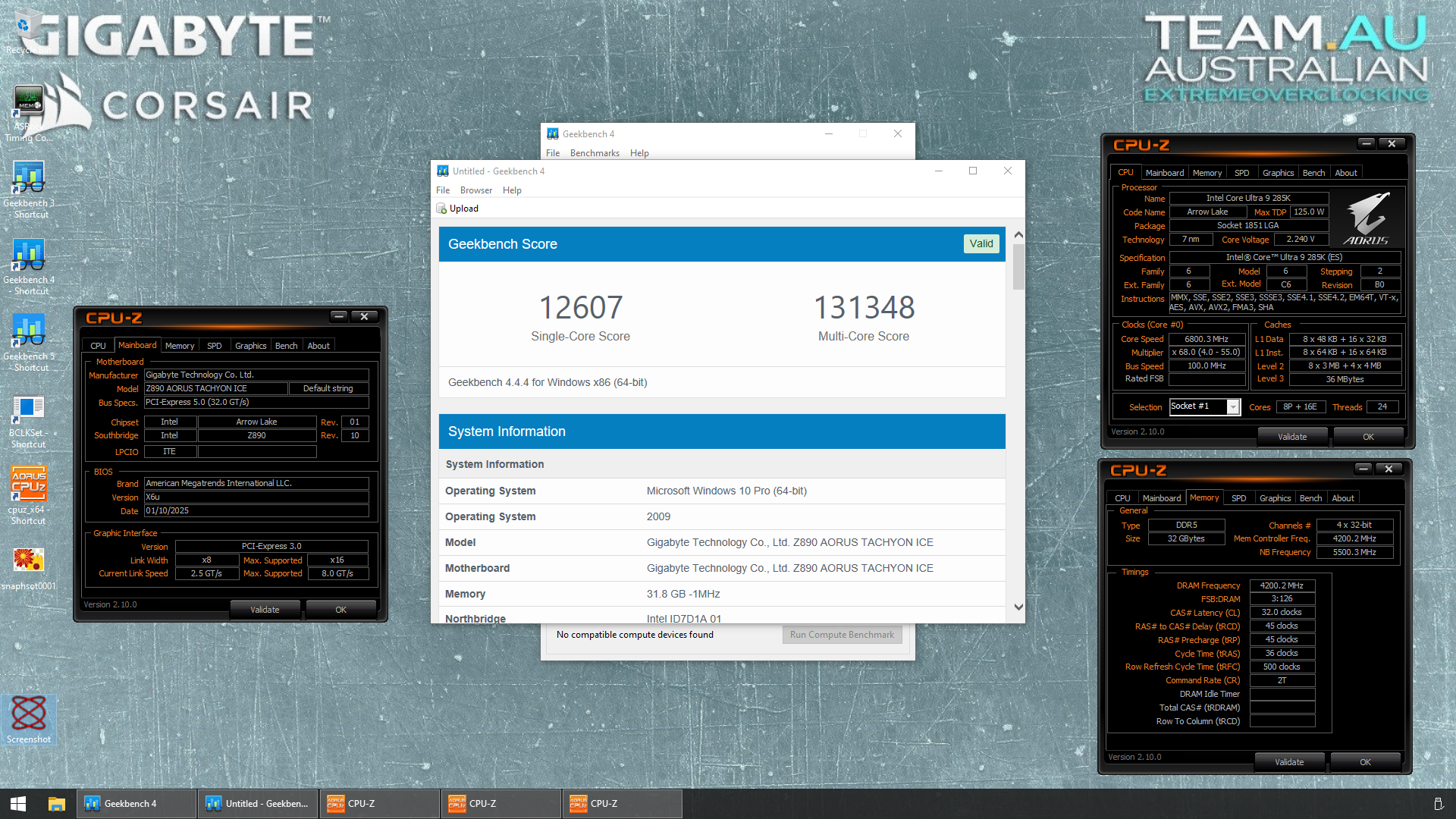Open File menu in Untitled Geekbench window
Screen dimensions: 1456x819
click(x=443, y=190)
